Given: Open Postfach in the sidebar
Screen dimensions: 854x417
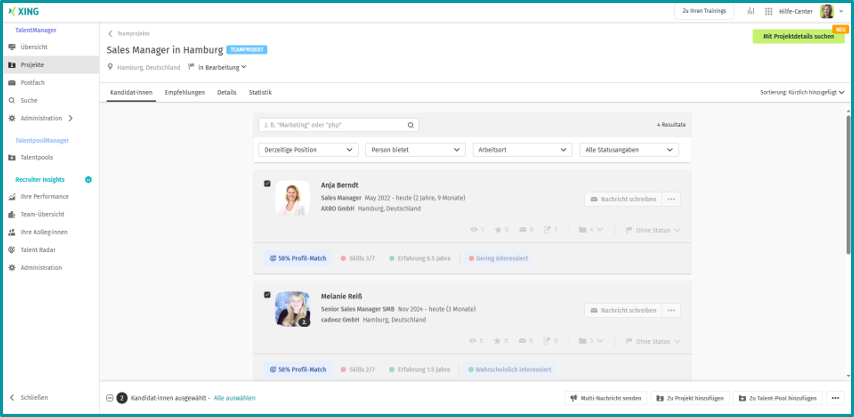Looking at the screenshot, I should (x=32, y=83).
